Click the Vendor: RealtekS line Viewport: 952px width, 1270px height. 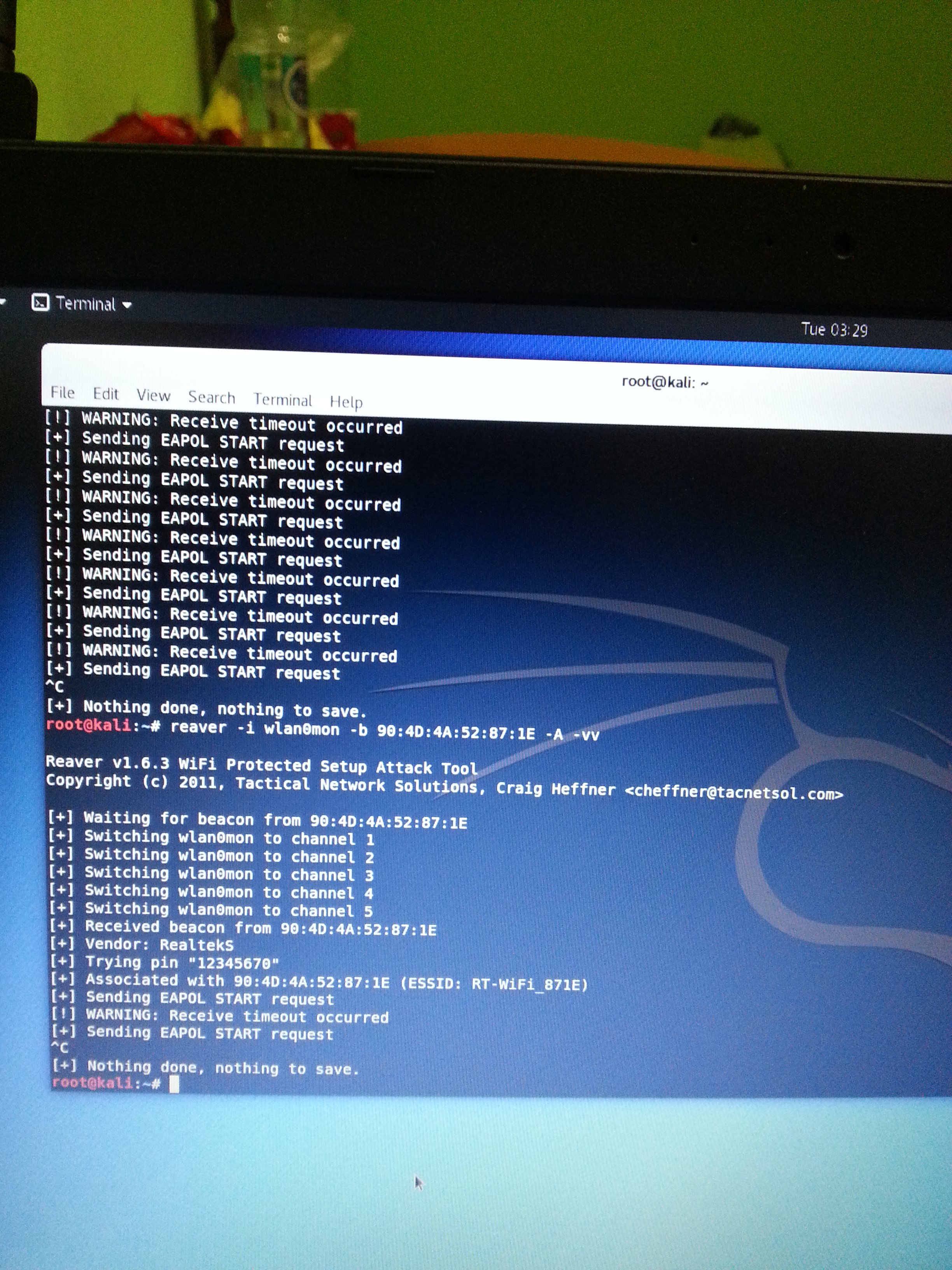(x=159, y=945)
